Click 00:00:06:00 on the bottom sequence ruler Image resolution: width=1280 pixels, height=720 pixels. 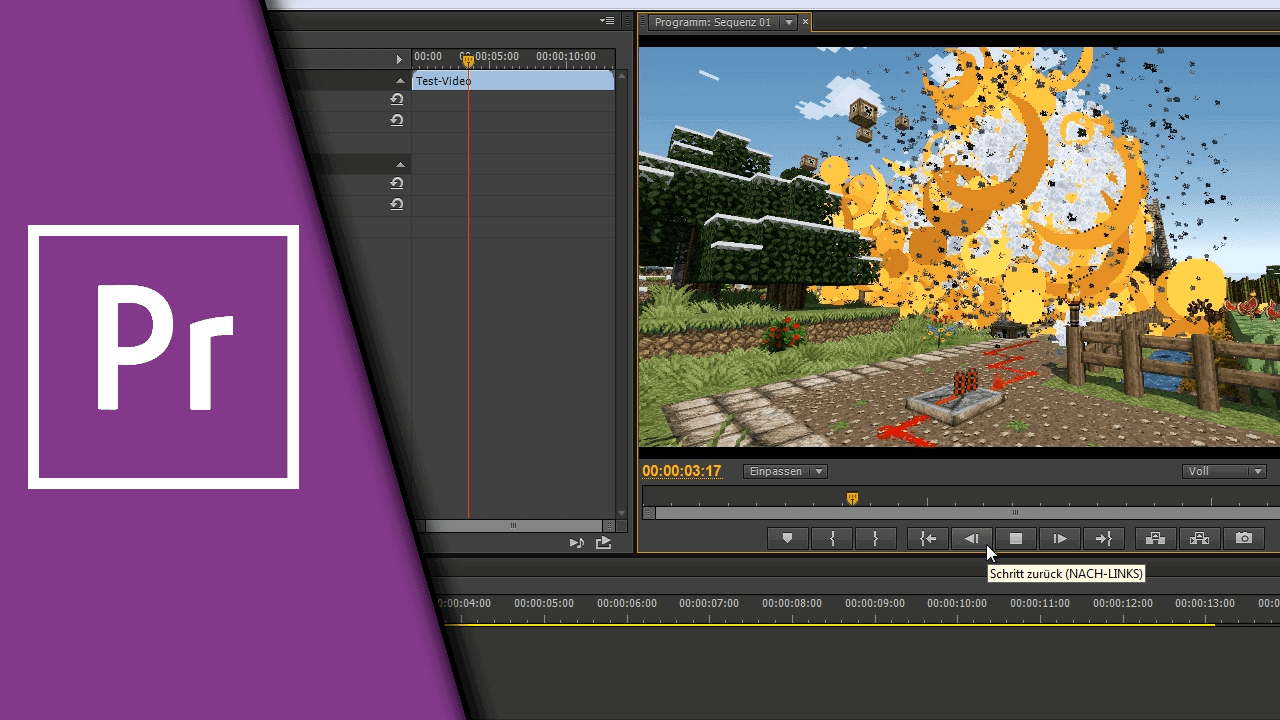coord(627,604)
